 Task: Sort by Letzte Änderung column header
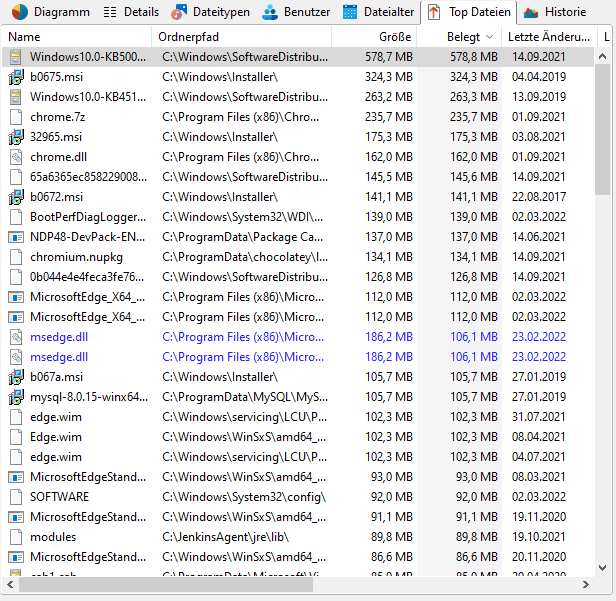549,37
